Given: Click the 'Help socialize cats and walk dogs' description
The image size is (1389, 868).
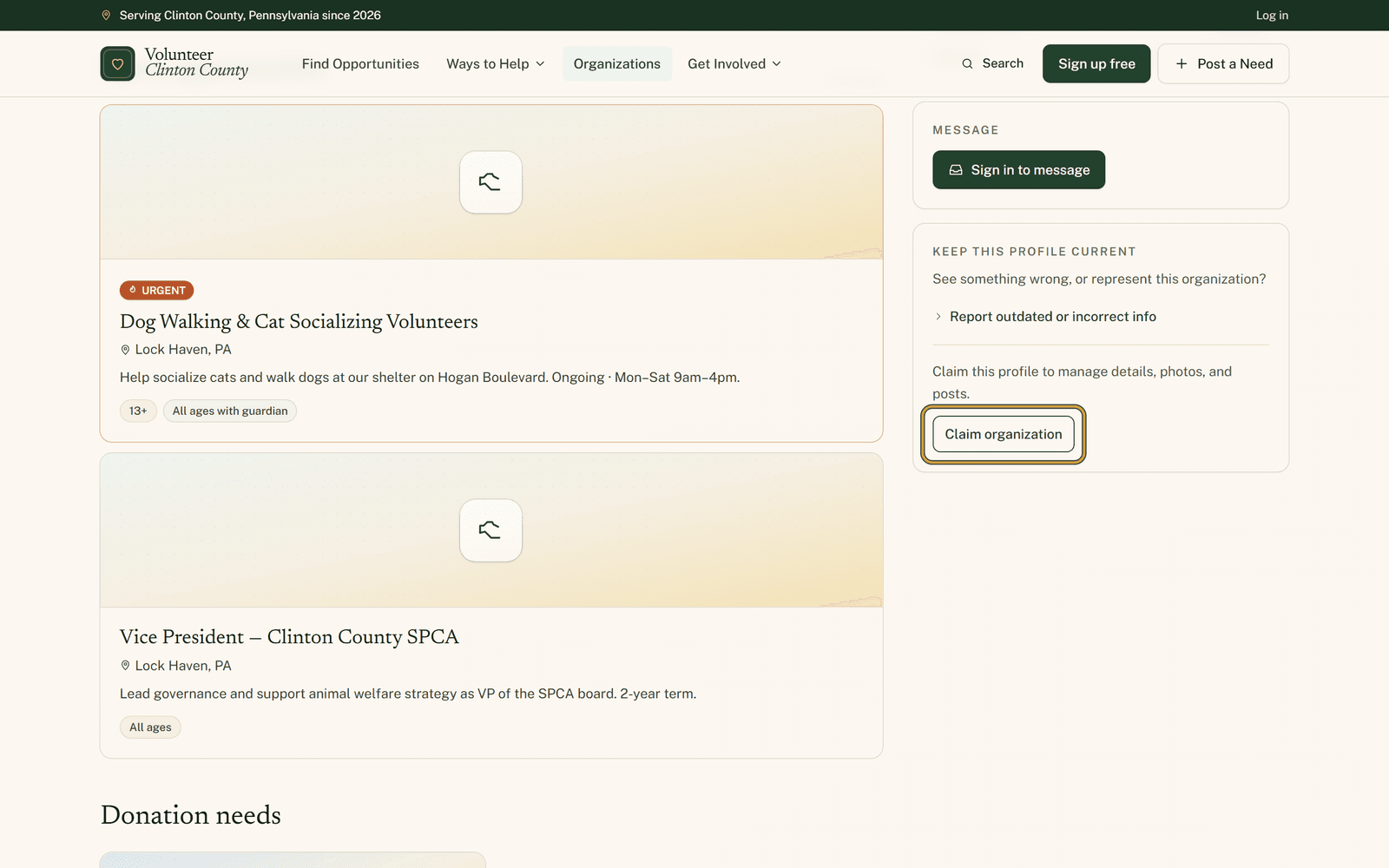Looking at the screenshot, I should point(430,378).
